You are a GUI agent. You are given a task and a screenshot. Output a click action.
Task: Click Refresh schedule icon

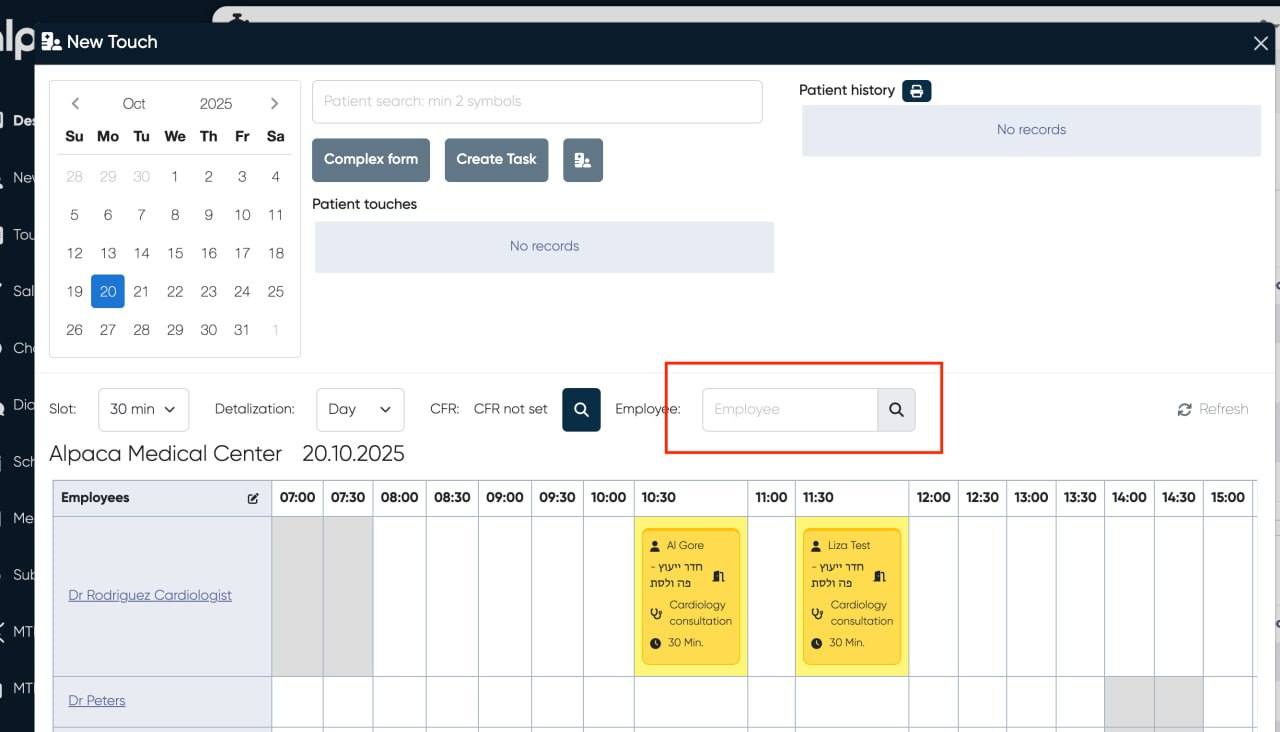[1185, 410]
